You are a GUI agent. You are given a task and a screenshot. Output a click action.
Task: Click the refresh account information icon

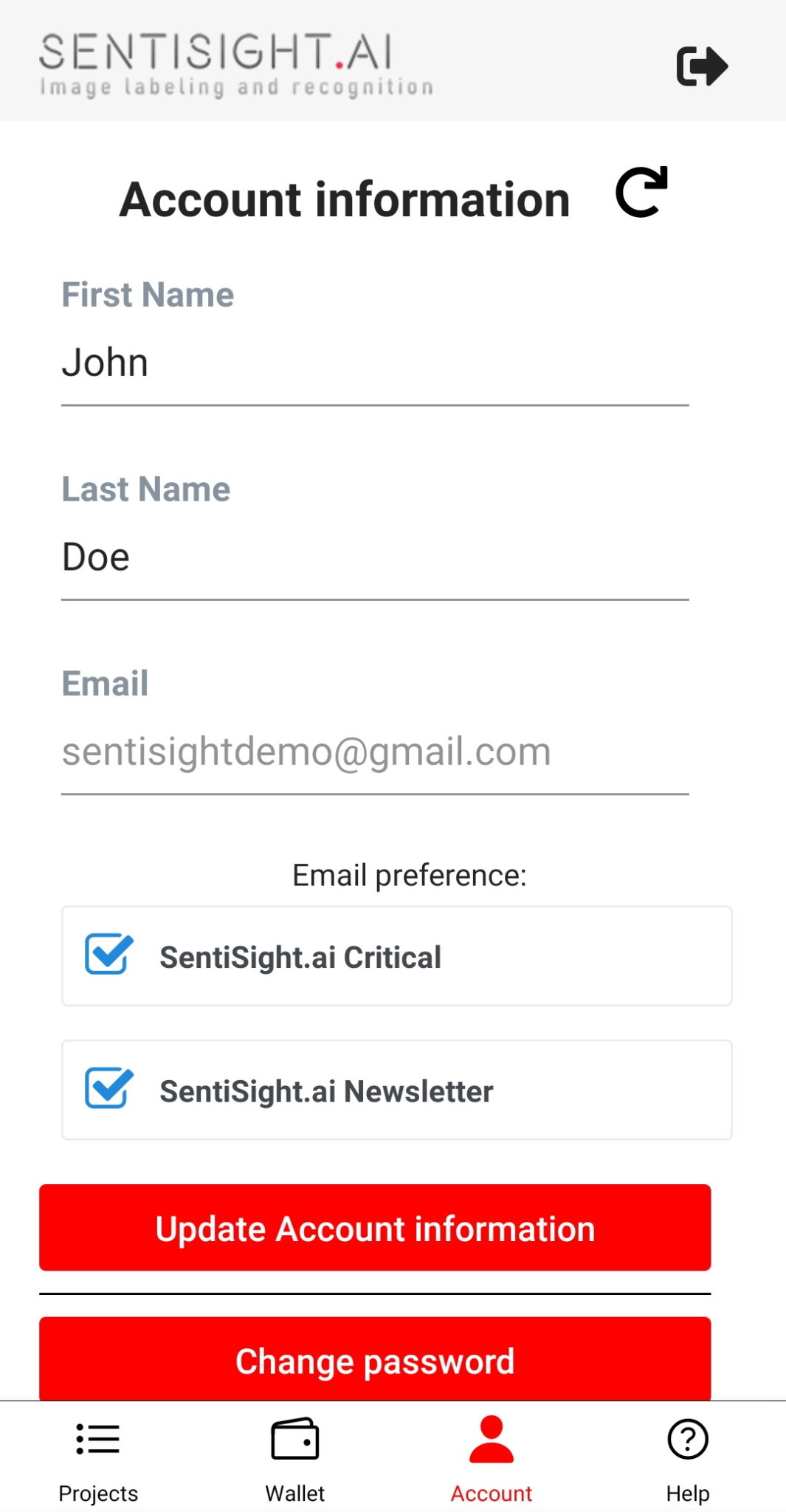coord(641,192)
